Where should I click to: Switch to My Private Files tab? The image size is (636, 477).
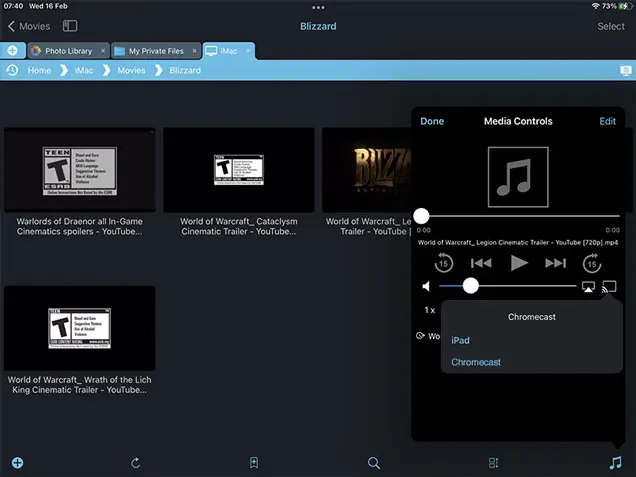pos(156,51)
